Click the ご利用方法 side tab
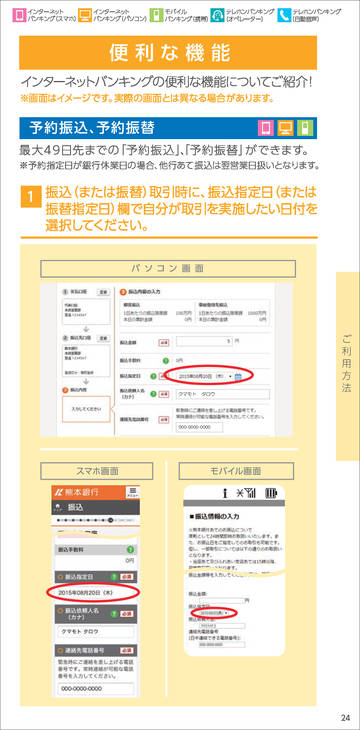 (x=347, y=366)
